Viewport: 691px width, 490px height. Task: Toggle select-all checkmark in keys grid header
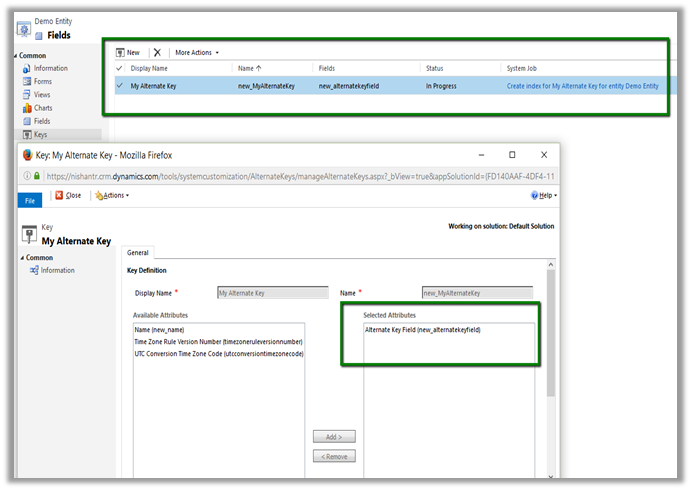click(x=120, y=68)
